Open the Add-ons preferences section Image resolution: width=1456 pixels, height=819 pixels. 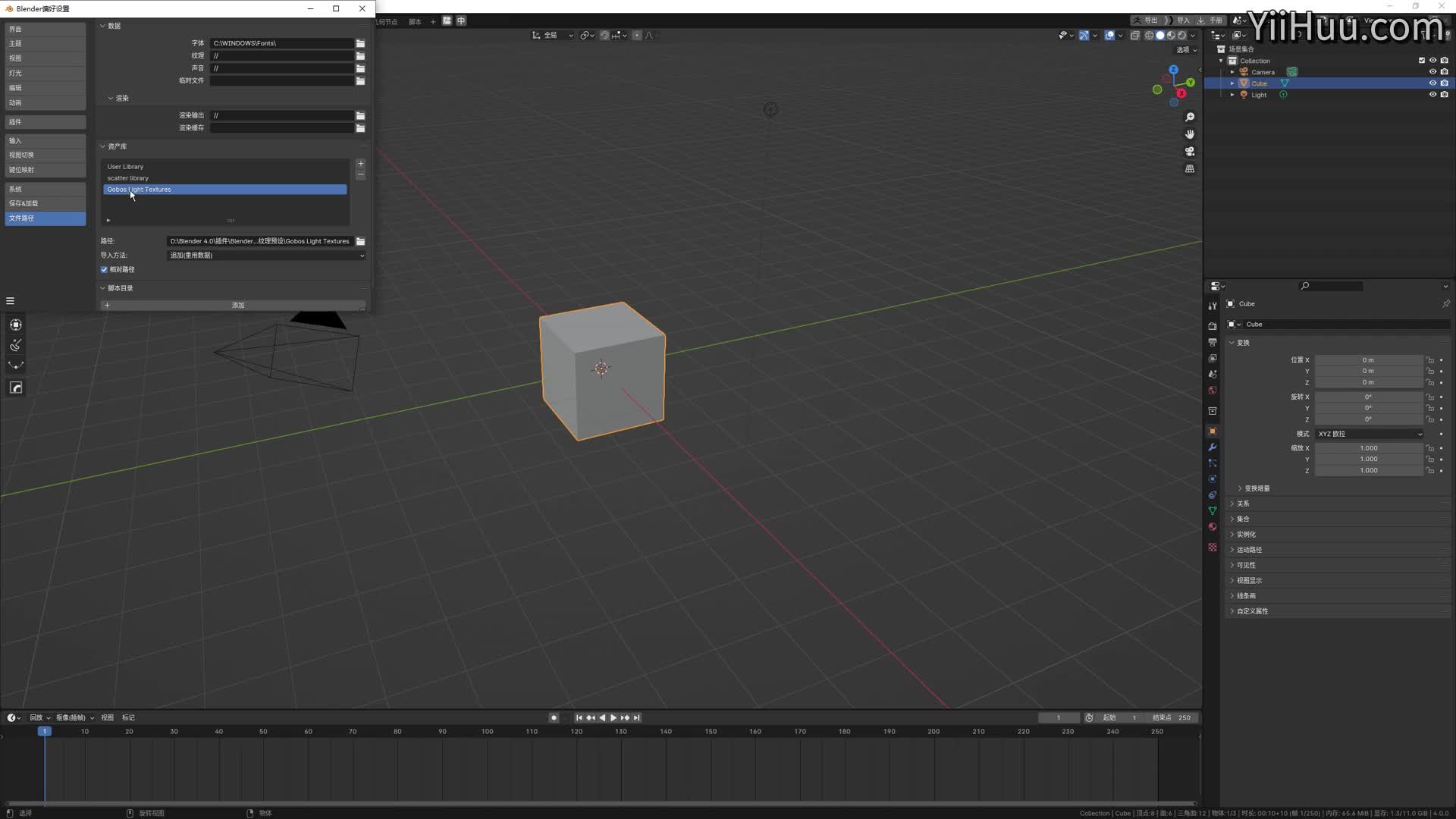tap(45, 122)
